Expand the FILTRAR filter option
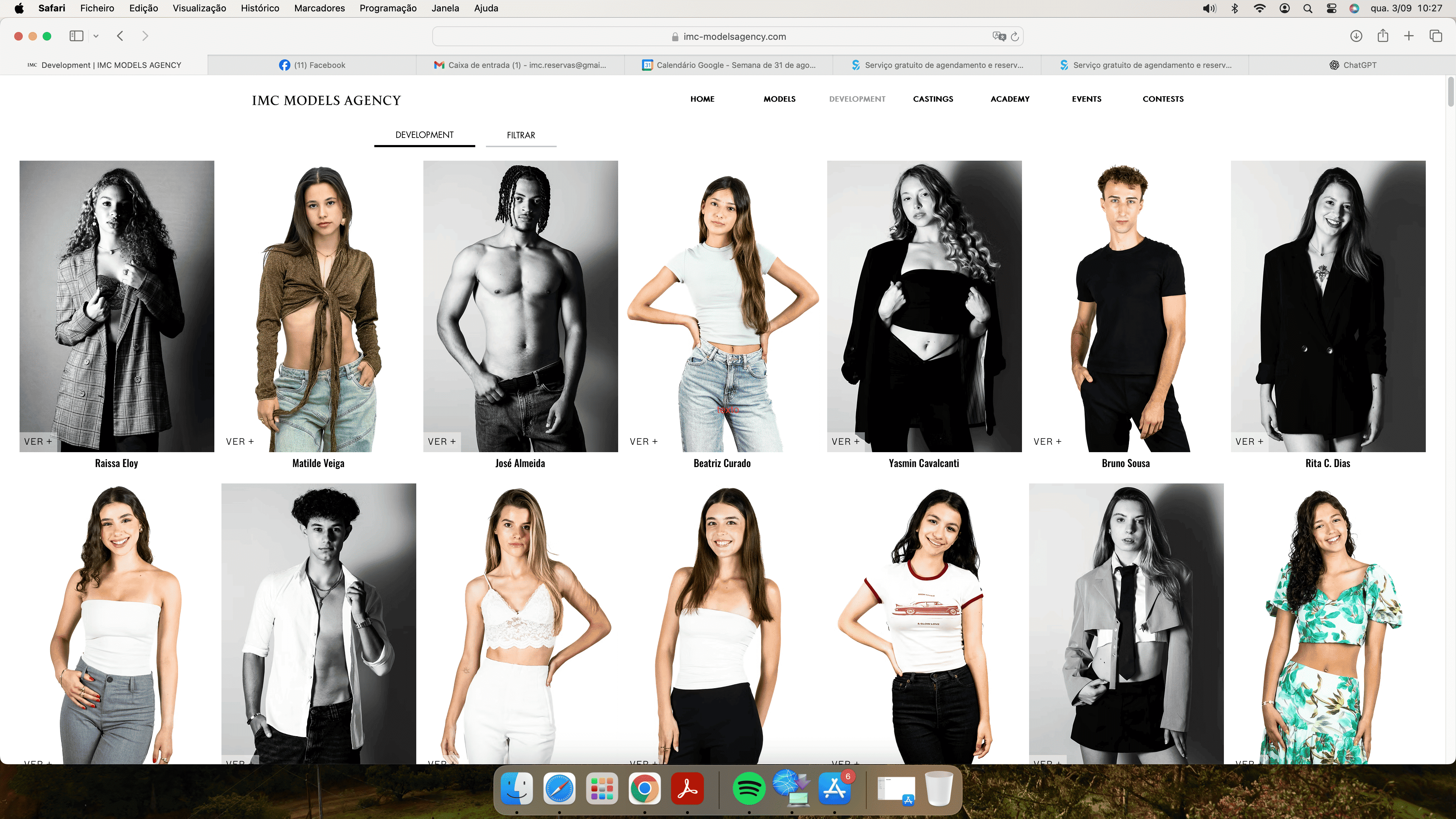Screen dimensions: 1456x819 (x=520, y=135)
